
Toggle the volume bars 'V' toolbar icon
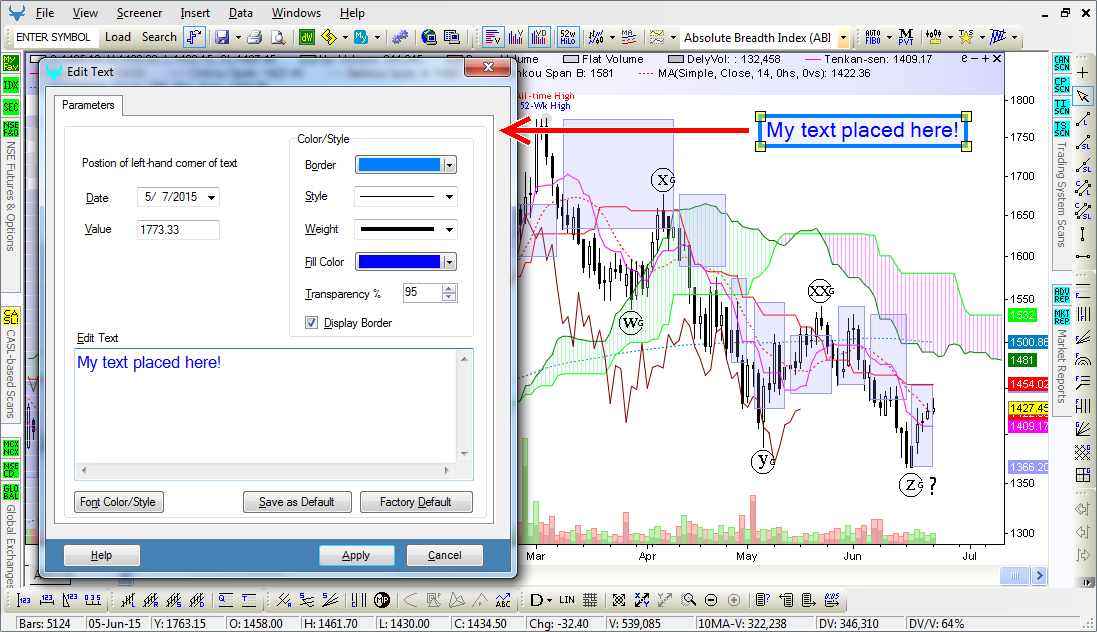pos(516,37)
